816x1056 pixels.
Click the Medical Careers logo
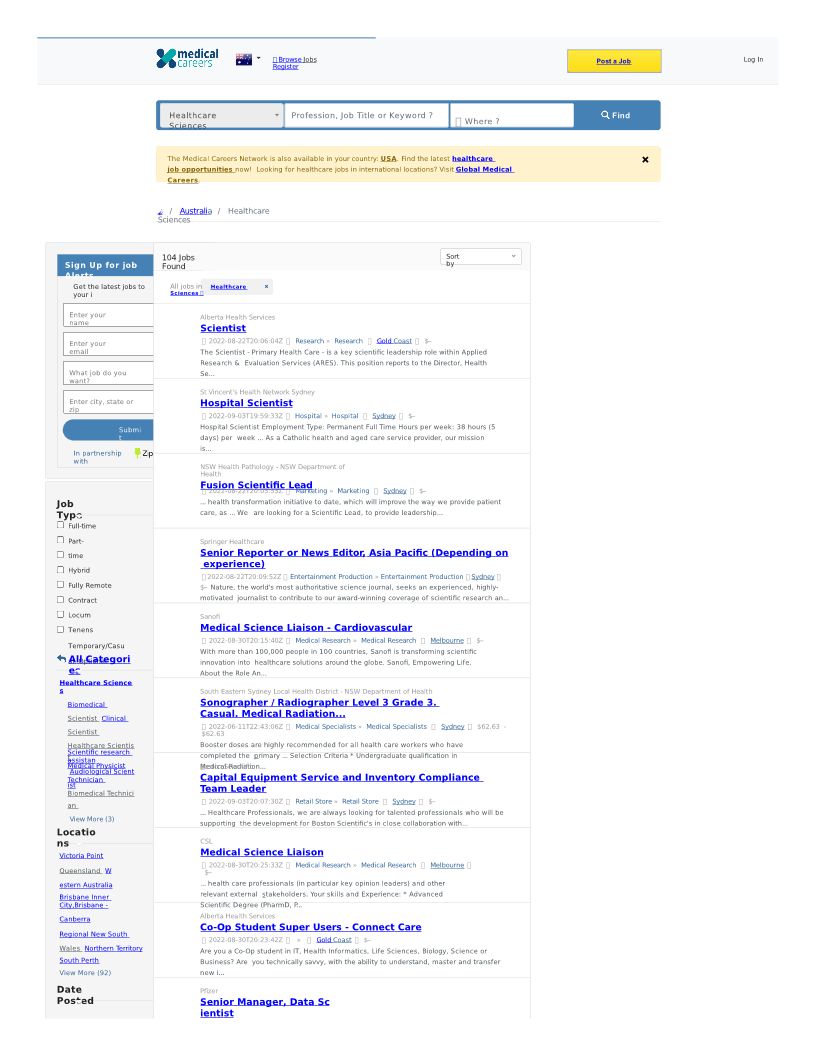pyautogui.click(x=185, y=59)
